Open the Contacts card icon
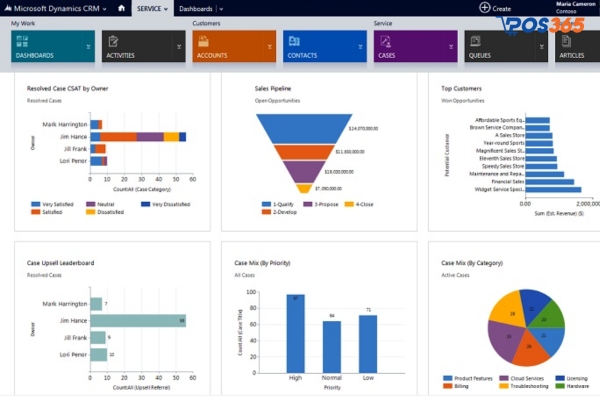The width and height of the screenshot is (600, 400). pos(294,41)
